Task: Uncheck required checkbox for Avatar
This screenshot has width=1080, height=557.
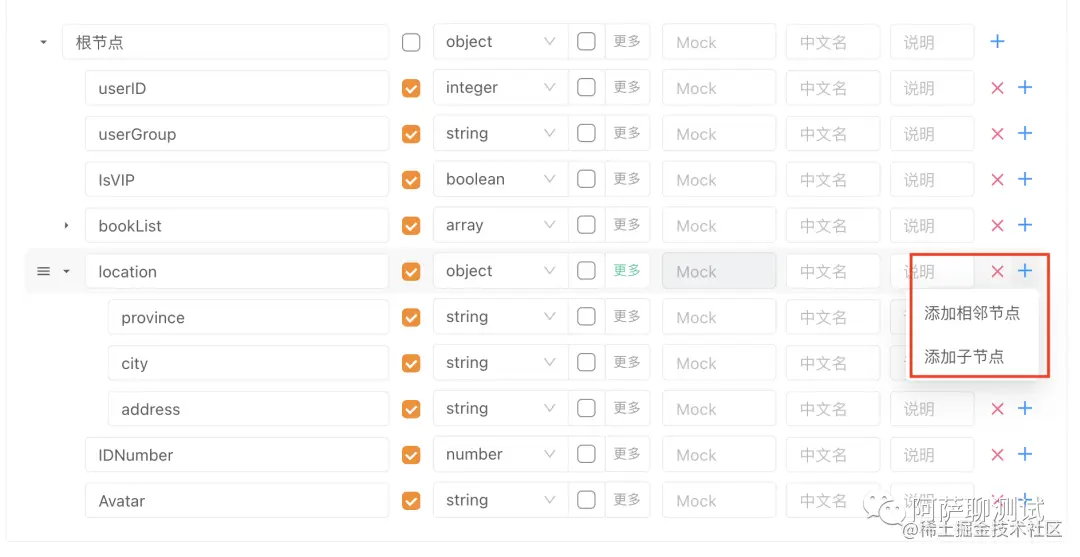Action: point(411,501)
